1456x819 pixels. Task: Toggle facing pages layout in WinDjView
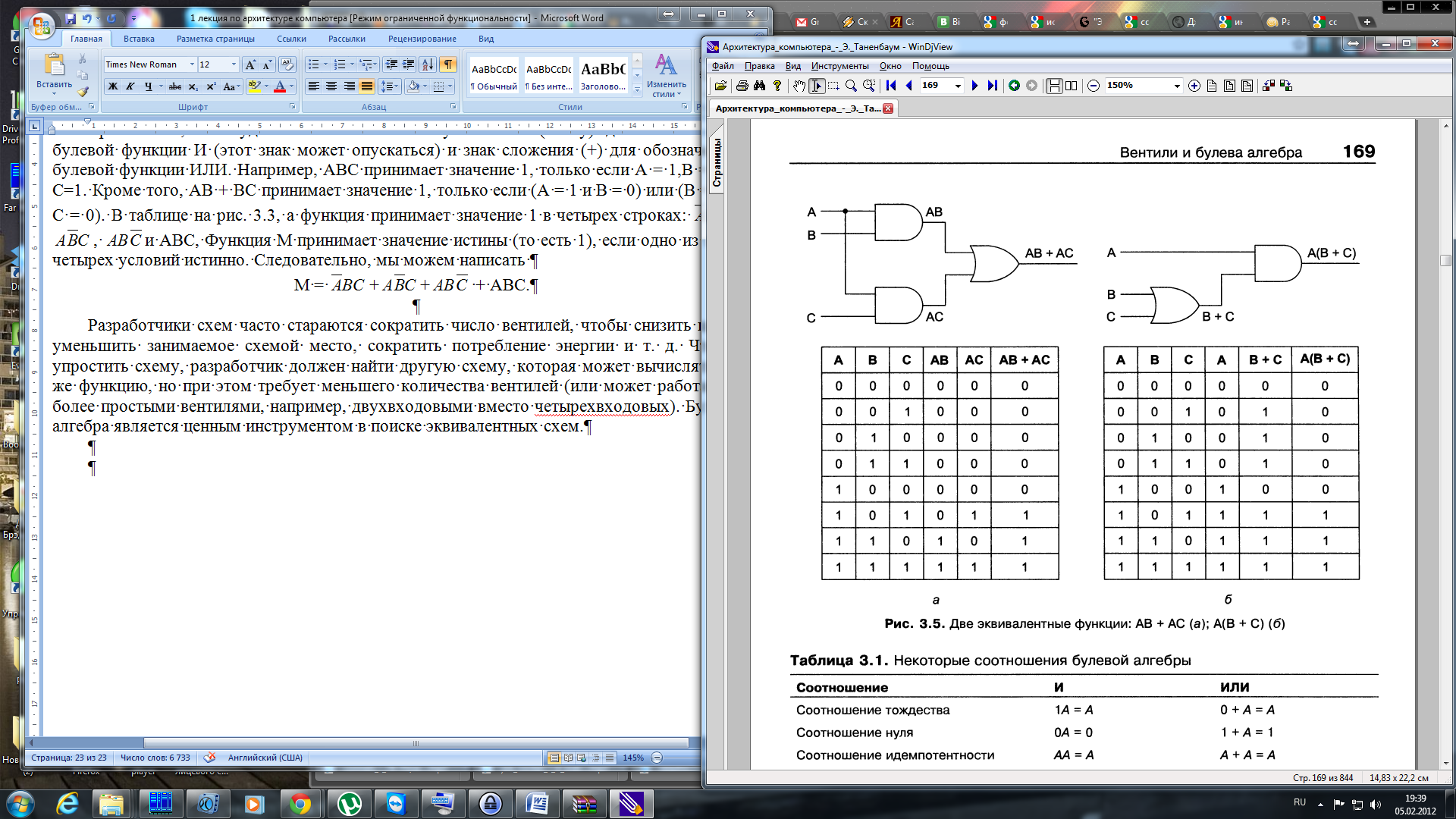[1071, 86]
